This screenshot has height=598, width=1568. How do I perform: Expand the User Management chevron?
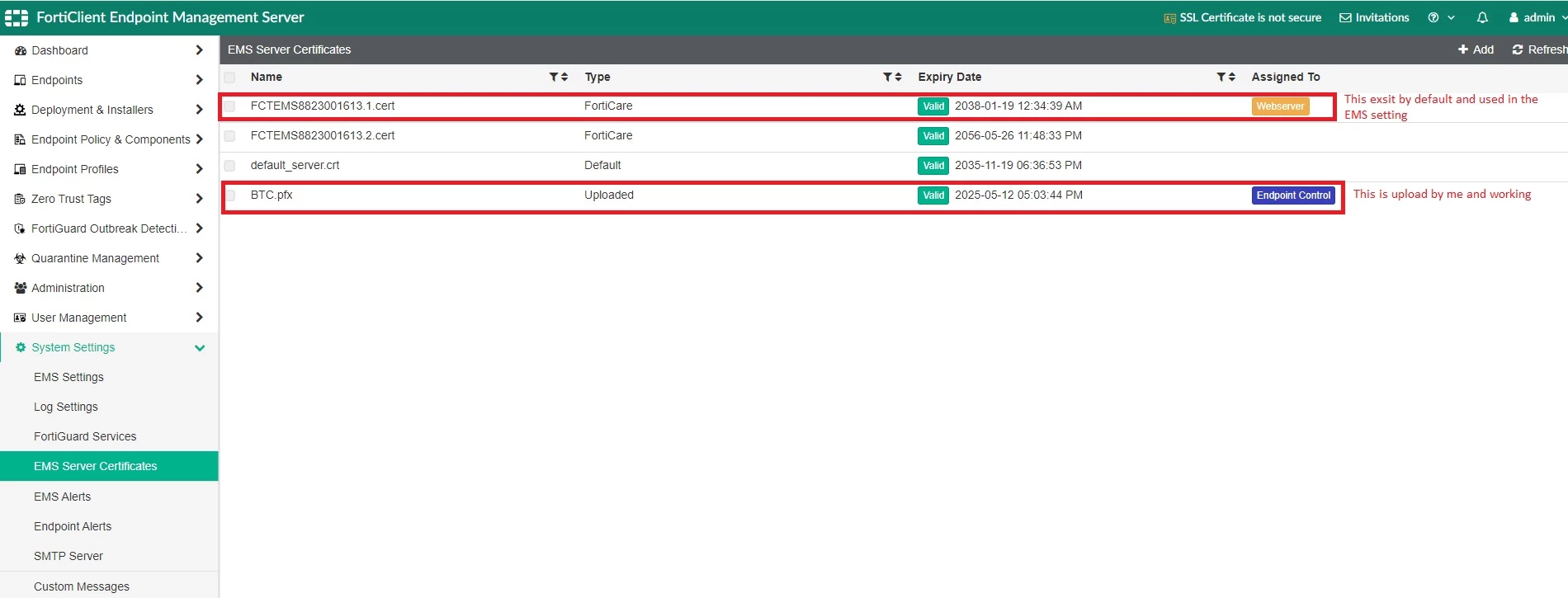tap(199, 318)
